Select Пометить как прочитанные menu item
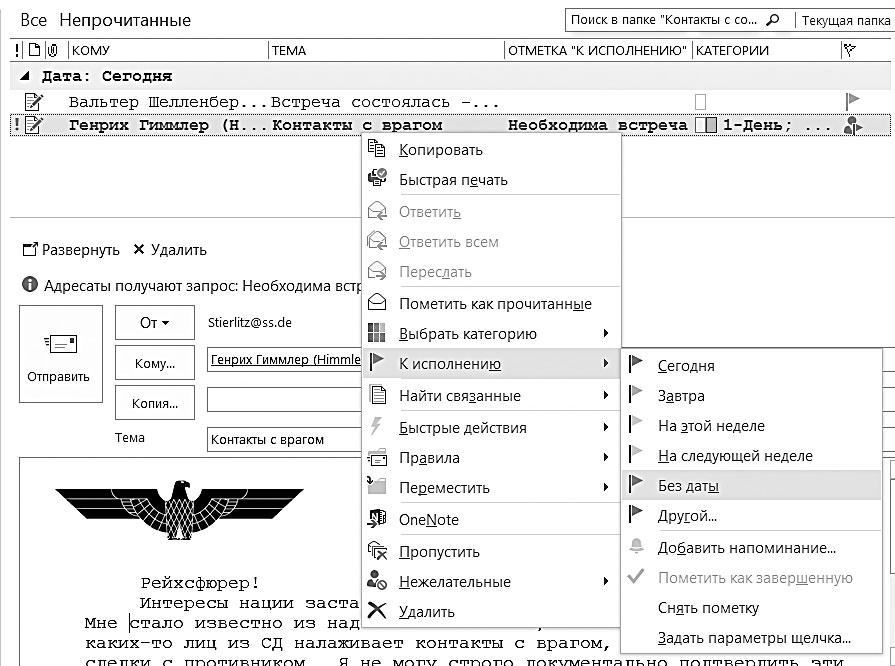This screenshot has width=895, height=666. pyautogui.click(x=491, y=304)
